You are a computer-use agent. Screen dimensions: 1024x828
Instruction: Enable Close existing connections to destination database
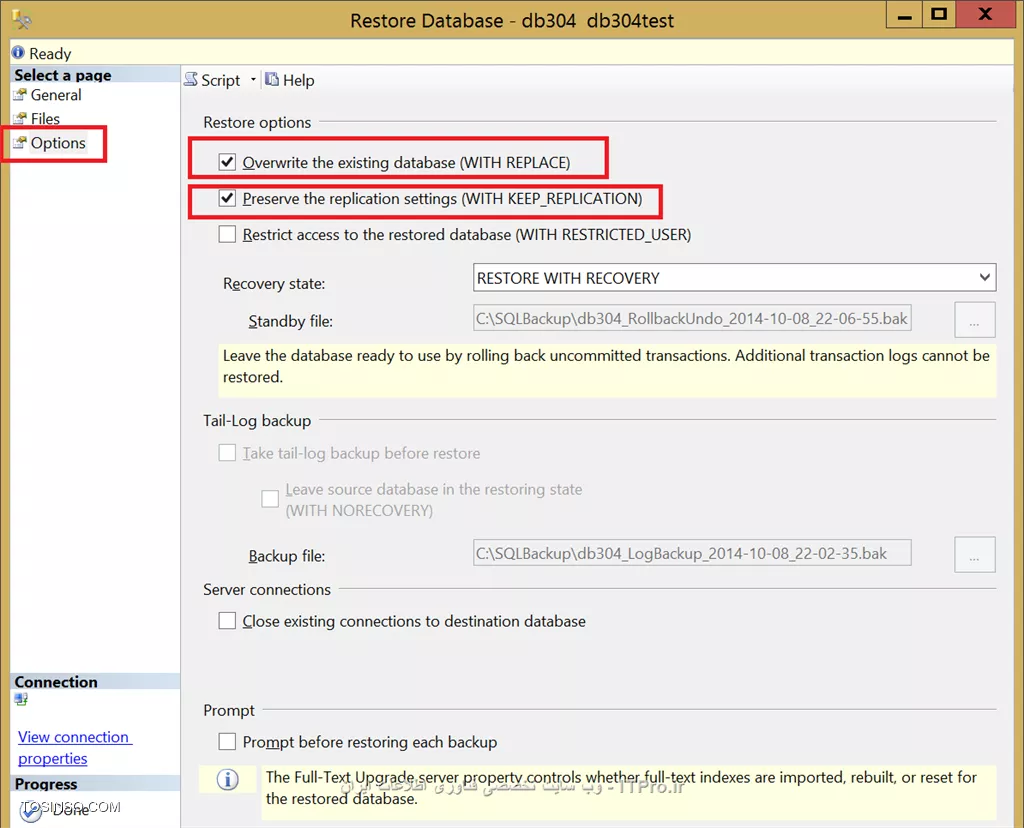coord(227,620)
